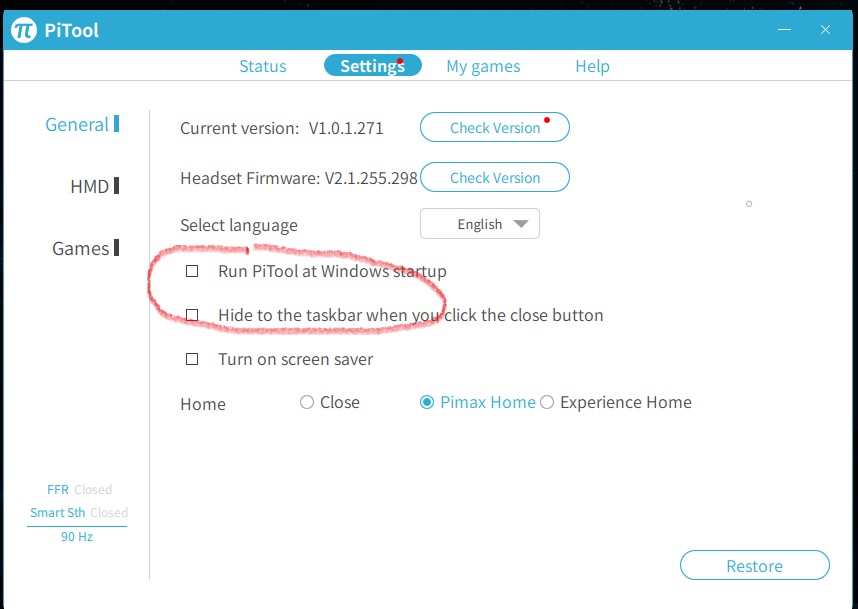Check Version for Headset Firmware
Viewport: 858px width, 609px height.
point(495,178)
